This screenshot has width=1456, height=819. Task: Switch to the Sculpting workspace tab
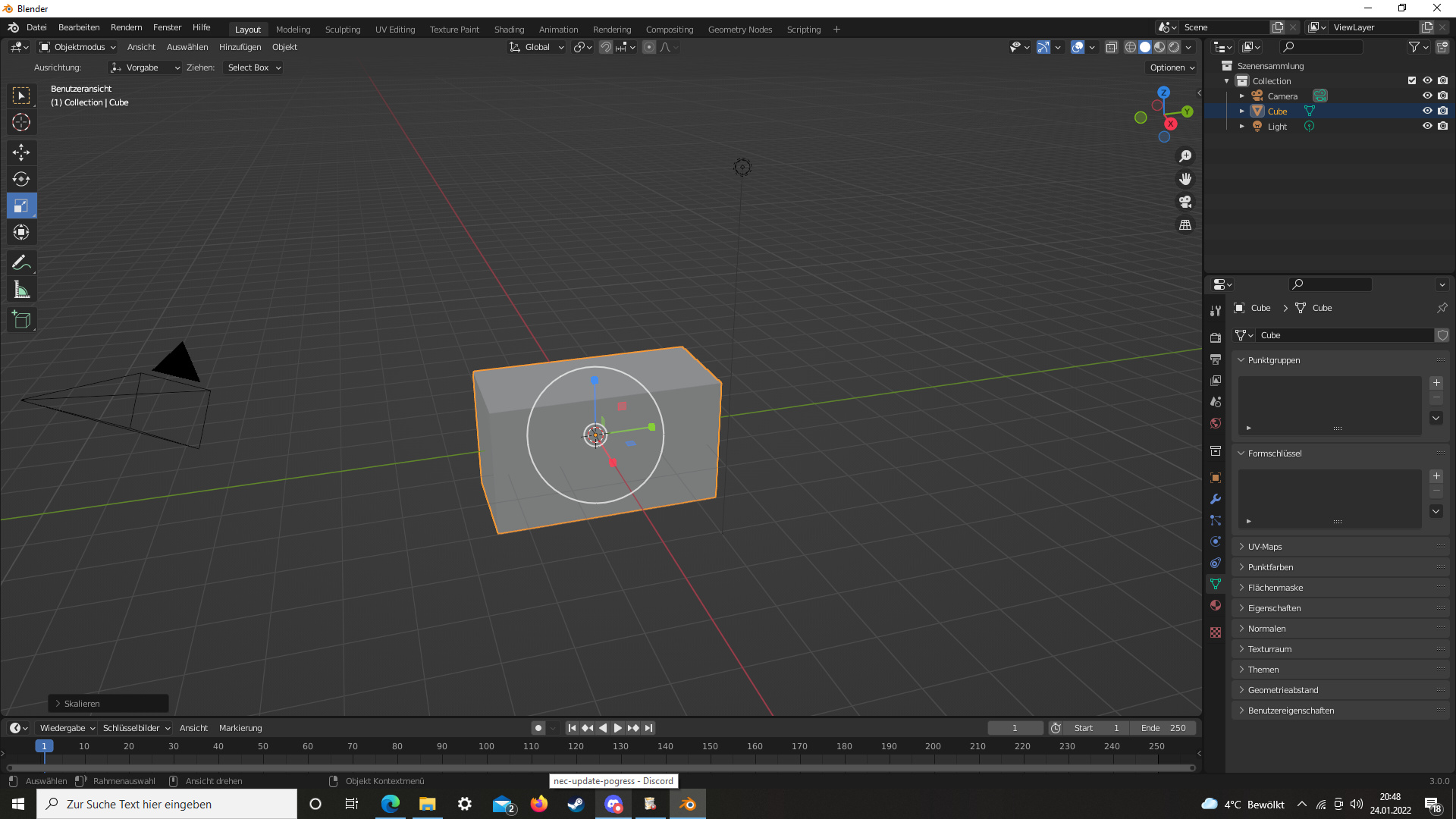pyautogui.click(x=342, y=30)
